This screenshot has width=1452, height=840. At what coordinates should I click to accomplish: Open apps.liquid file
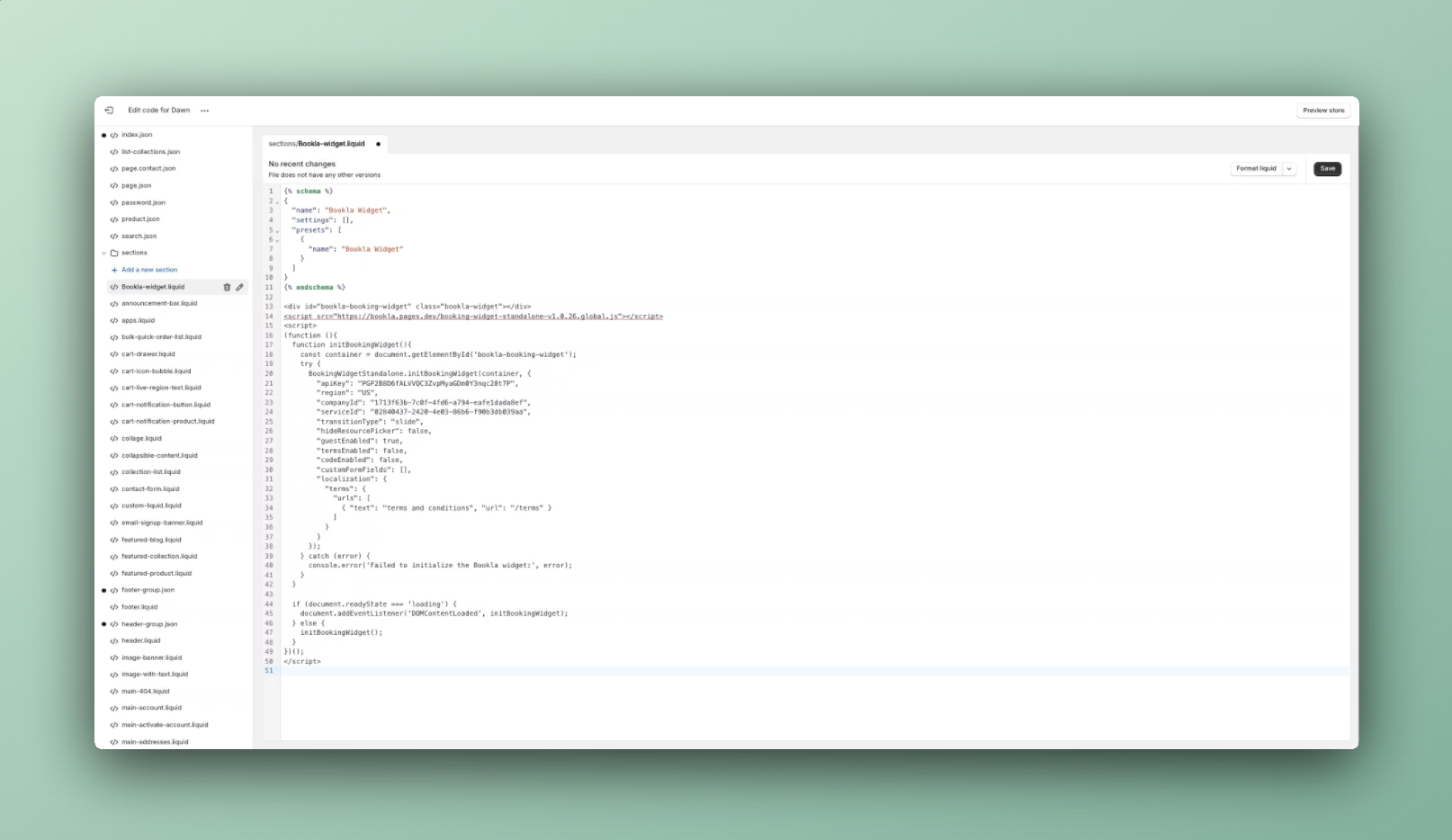tap(138, 320)
